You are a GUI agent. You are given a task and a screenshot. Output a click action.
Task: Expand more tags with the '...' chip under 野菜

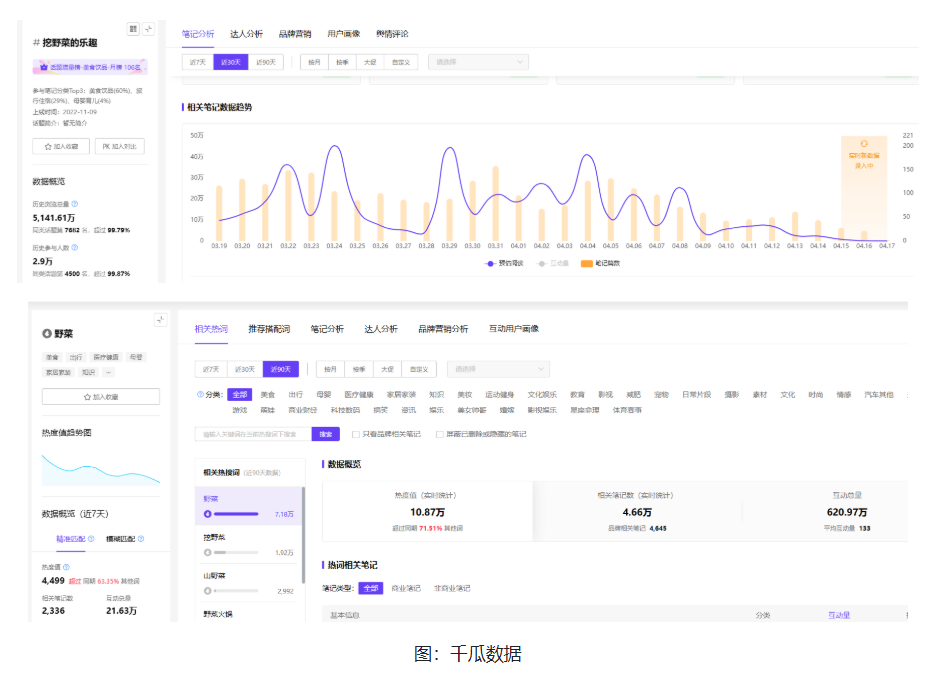[x=108, y=372]
